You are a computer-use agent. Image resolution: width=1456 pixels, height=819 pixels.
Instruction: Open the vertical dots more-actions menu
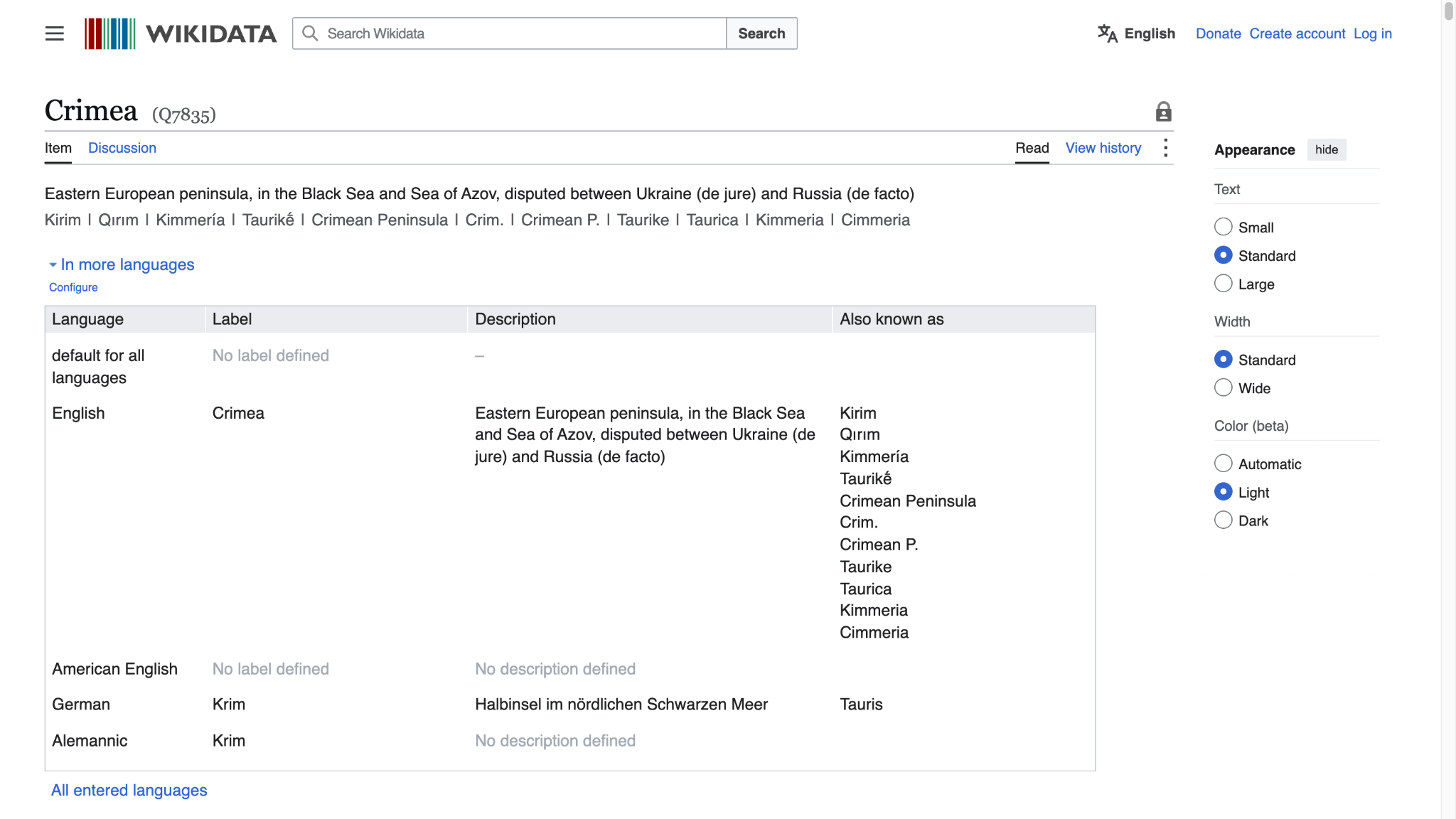click(x=1165, y=148)
